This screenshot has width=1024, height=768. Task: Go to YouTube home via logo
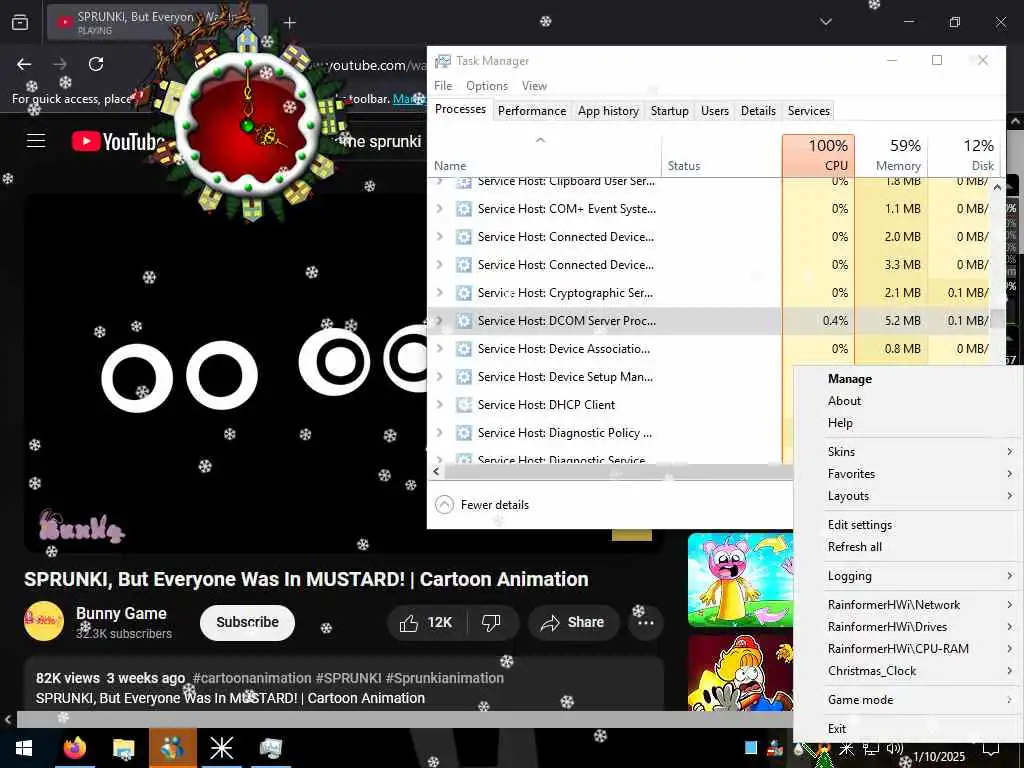point(118,141)
